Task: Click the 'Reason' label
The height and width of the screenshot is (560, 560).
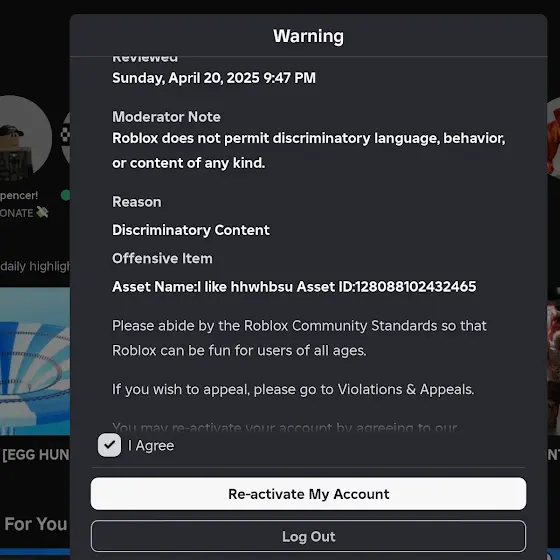Action: 136,202
